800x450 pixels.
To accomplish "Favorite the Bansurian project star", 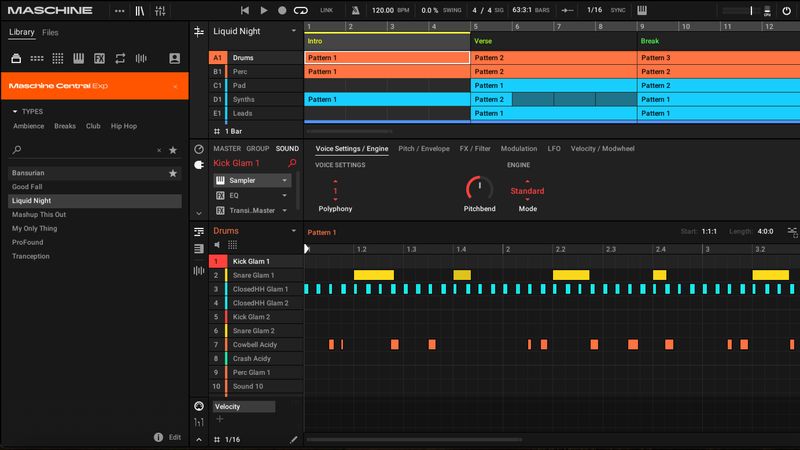I will click(x=173, y=173).
